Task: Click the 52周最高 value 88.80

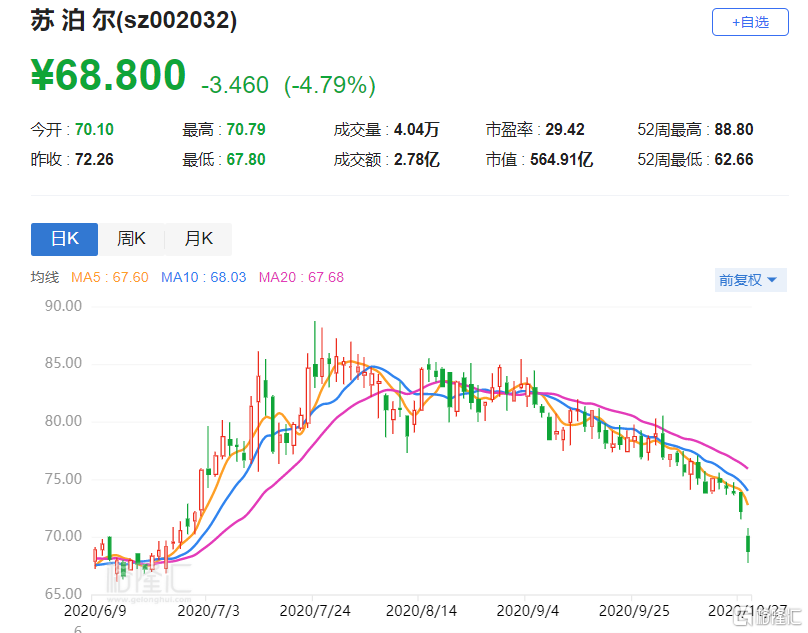Action: click(734, 129)
